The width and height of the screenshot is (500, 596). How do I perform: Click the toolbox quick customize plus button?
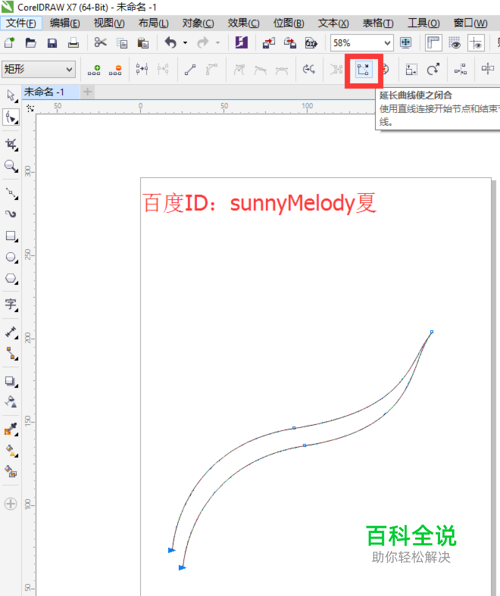(10, 504)
